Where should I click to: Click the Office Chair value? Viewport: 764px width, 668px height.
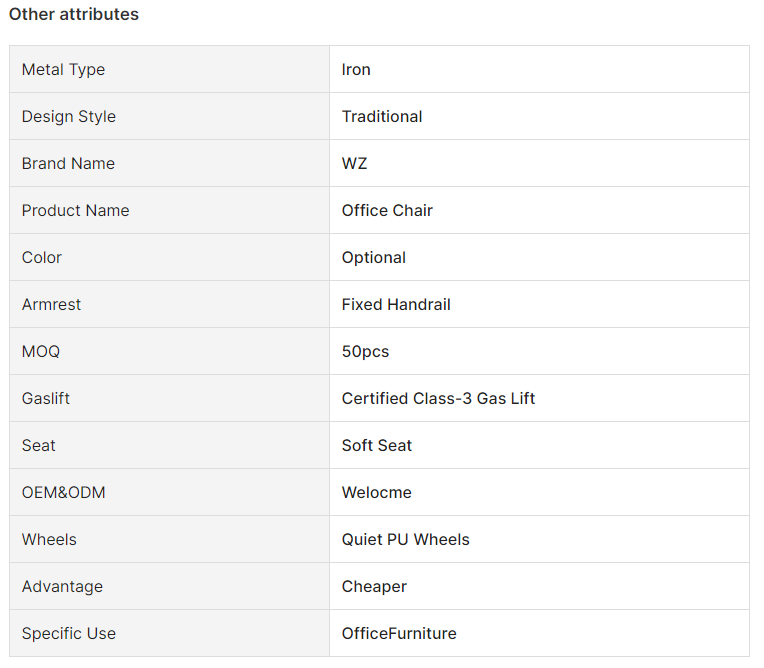[387, 210]
